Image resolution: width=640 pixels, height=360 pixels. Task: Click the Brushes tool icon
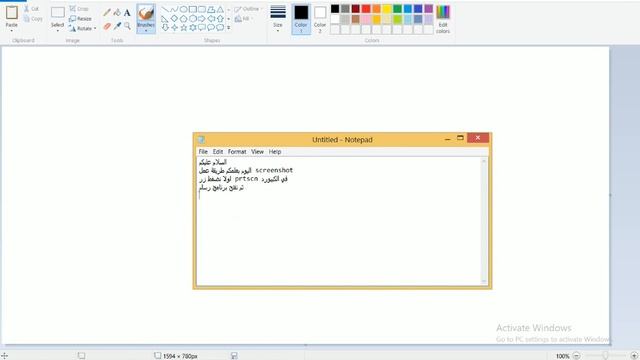146,13
